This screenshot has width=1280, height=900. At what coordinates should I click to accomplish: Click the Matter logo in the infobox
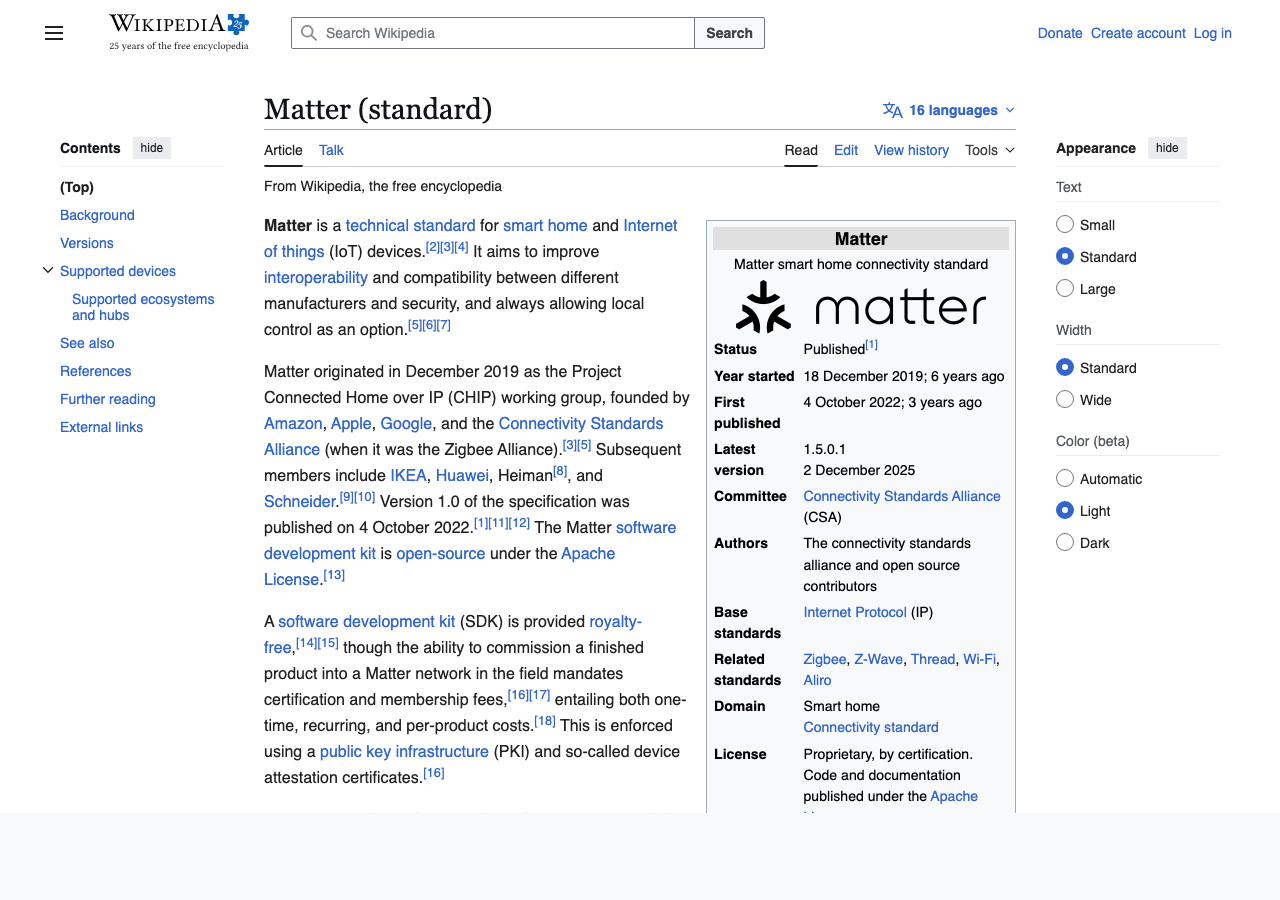click(x=860, y=306)
